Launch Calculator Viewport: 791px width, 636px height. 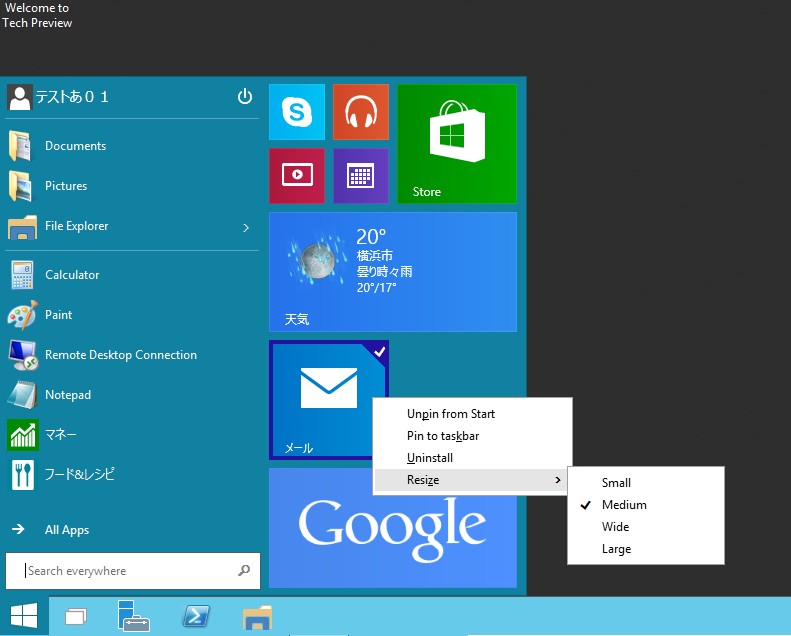132,275
